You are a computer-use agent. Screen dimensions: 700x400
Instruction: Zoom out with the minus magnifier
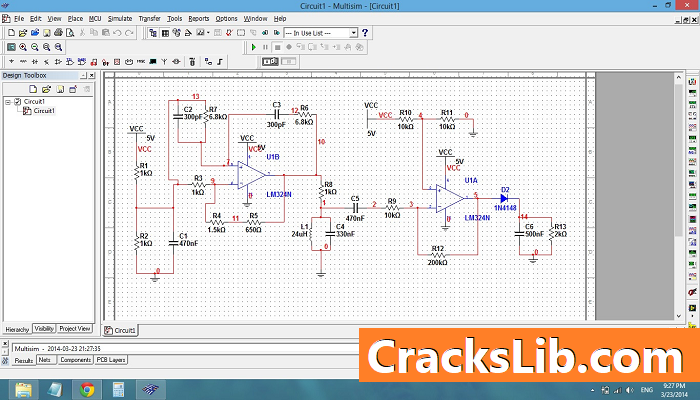35,47
